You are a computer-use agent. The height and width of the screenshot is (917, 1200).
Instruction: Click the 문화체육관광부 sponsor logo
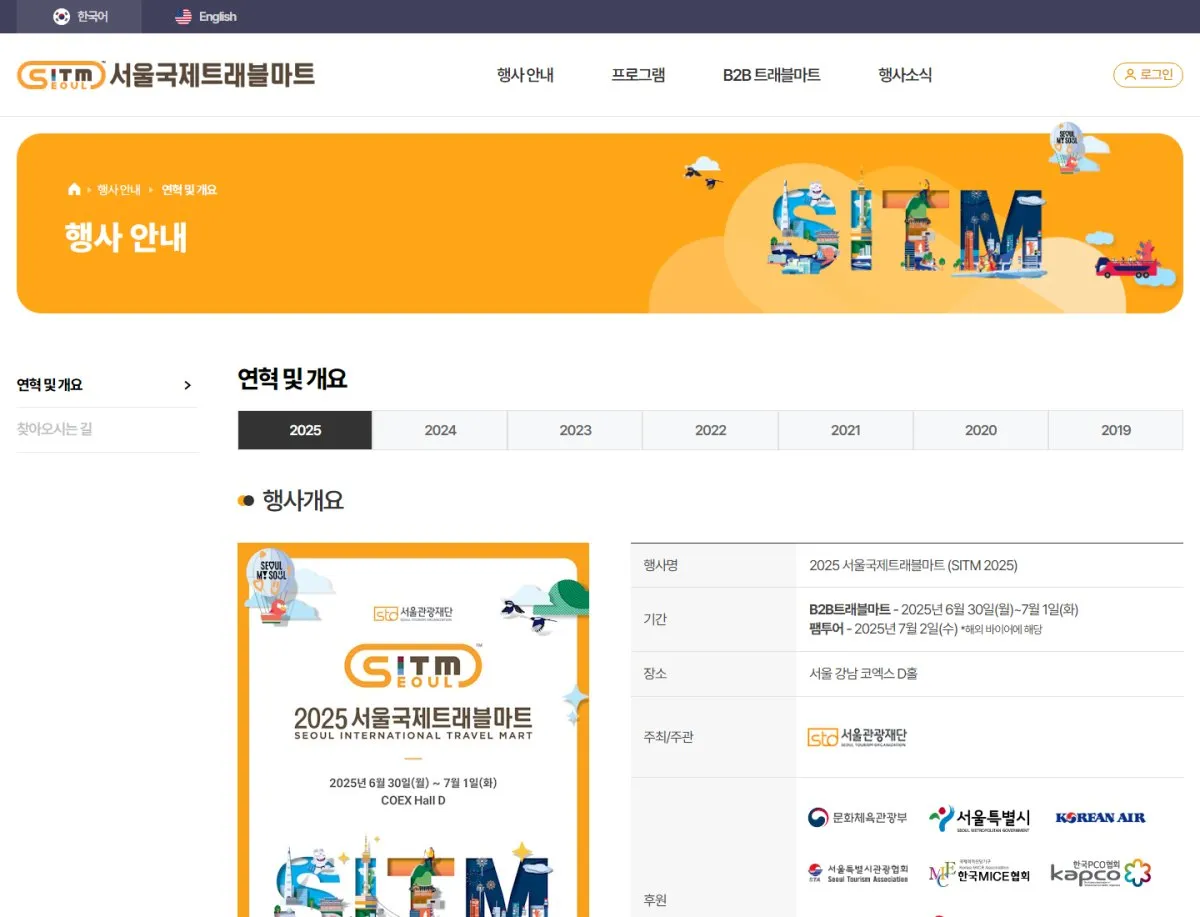(x=858, y=817)
